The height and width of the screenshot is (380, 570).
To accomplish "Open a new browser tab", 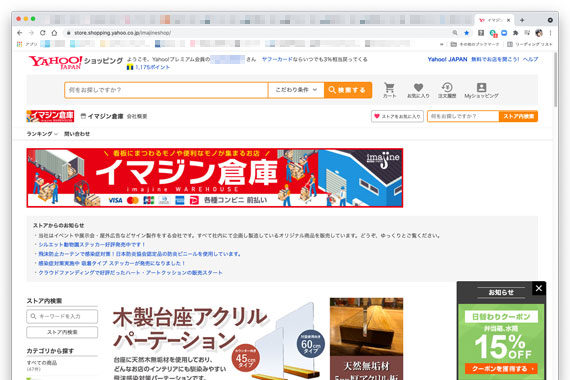I will (x=522, y=20).
